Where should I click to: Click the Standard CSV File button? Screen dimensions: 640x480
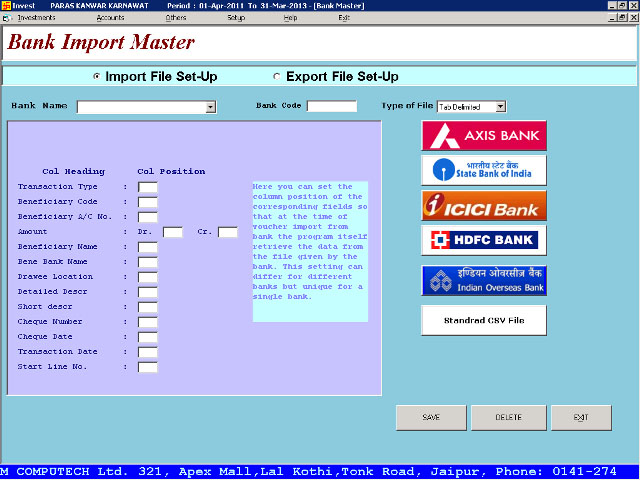click(x=484, y=320)
